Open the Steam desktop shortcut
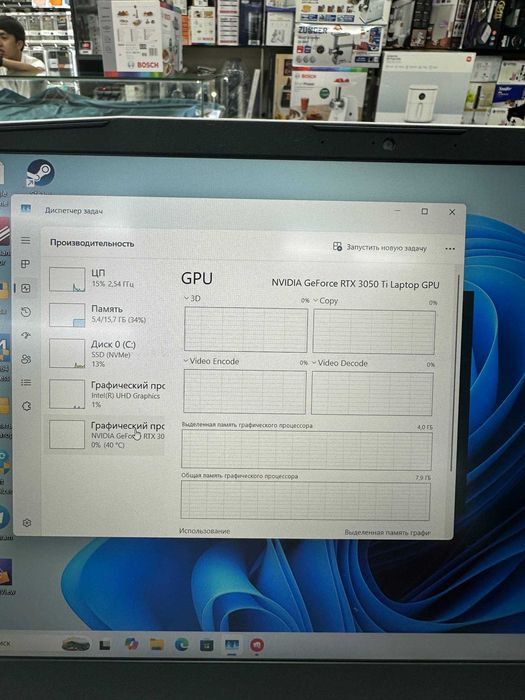The width and height of the screenshot is (525, 700). click(40, 175)
